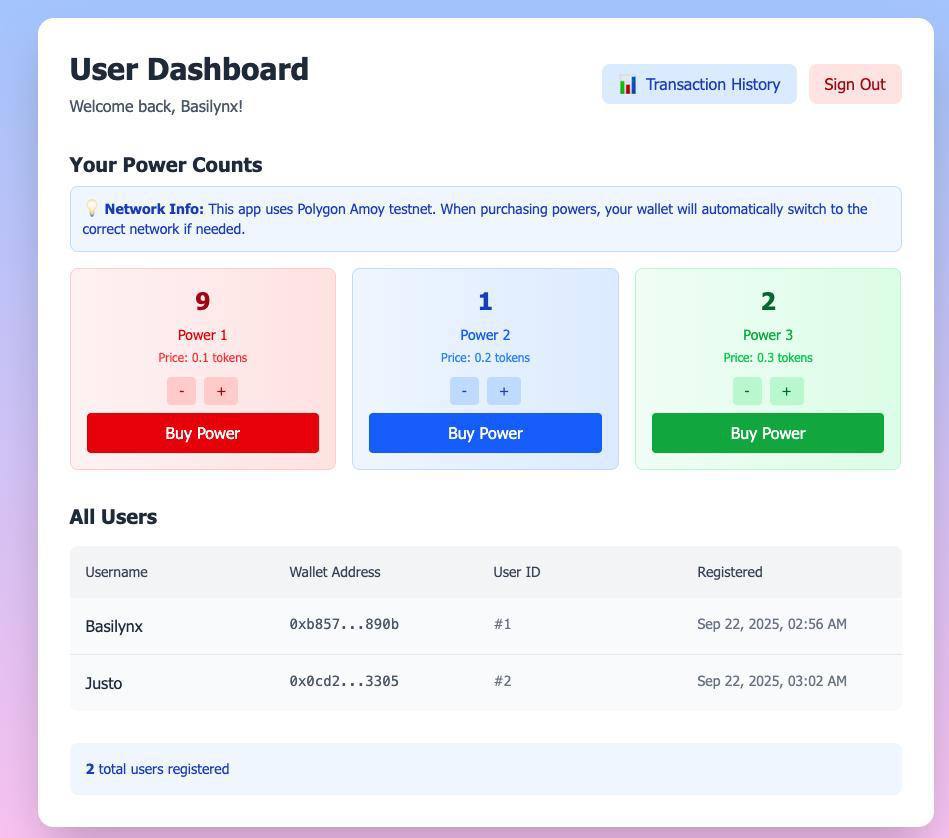The image size is (949, 838).
Task: Click 'Sep 22, 2025, 03:02 AM' date
Action: click(772, 681)
